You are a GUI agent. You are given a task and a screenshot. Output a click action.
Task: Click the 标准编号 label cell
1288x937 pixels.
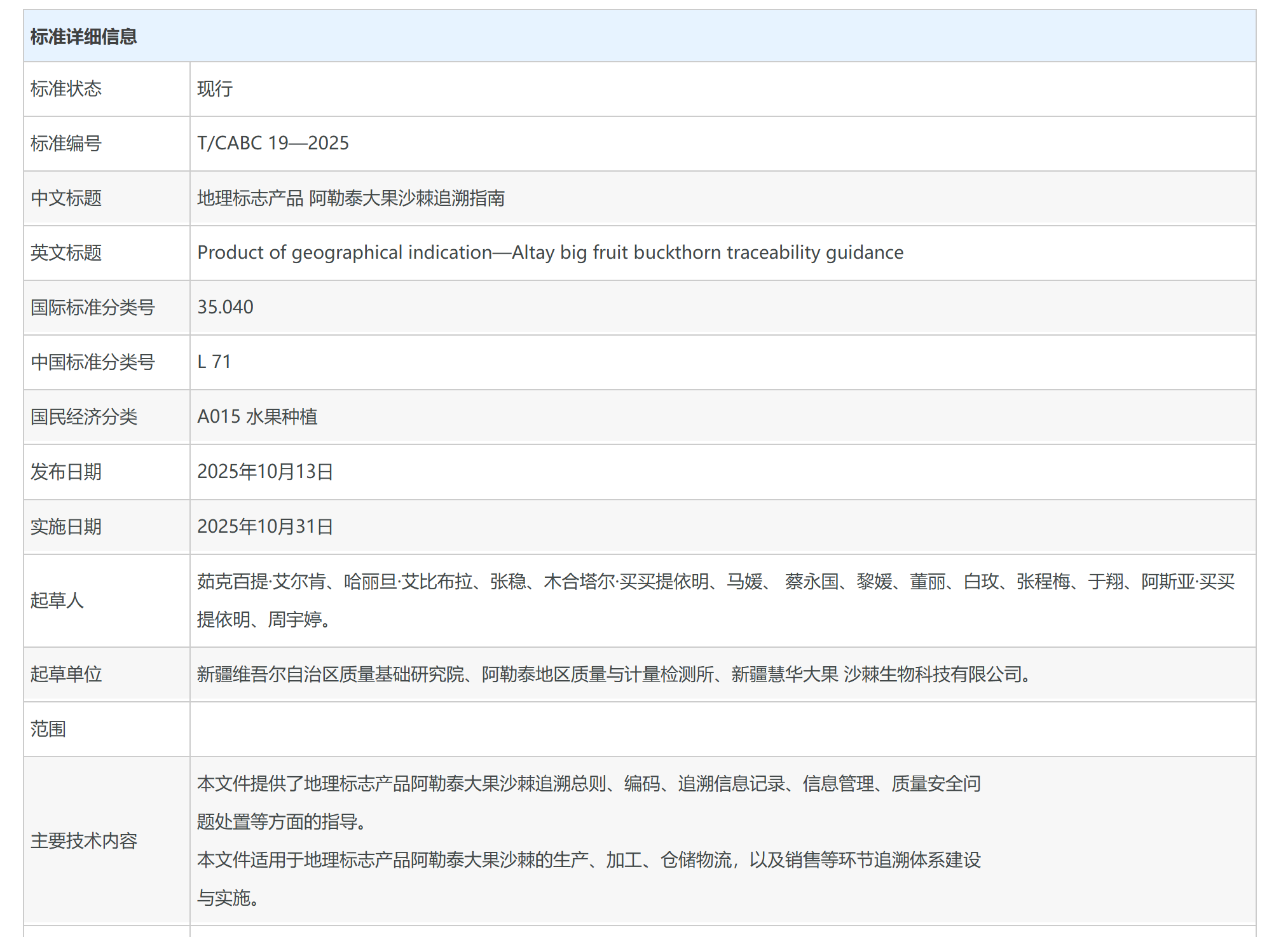[66, 144]
